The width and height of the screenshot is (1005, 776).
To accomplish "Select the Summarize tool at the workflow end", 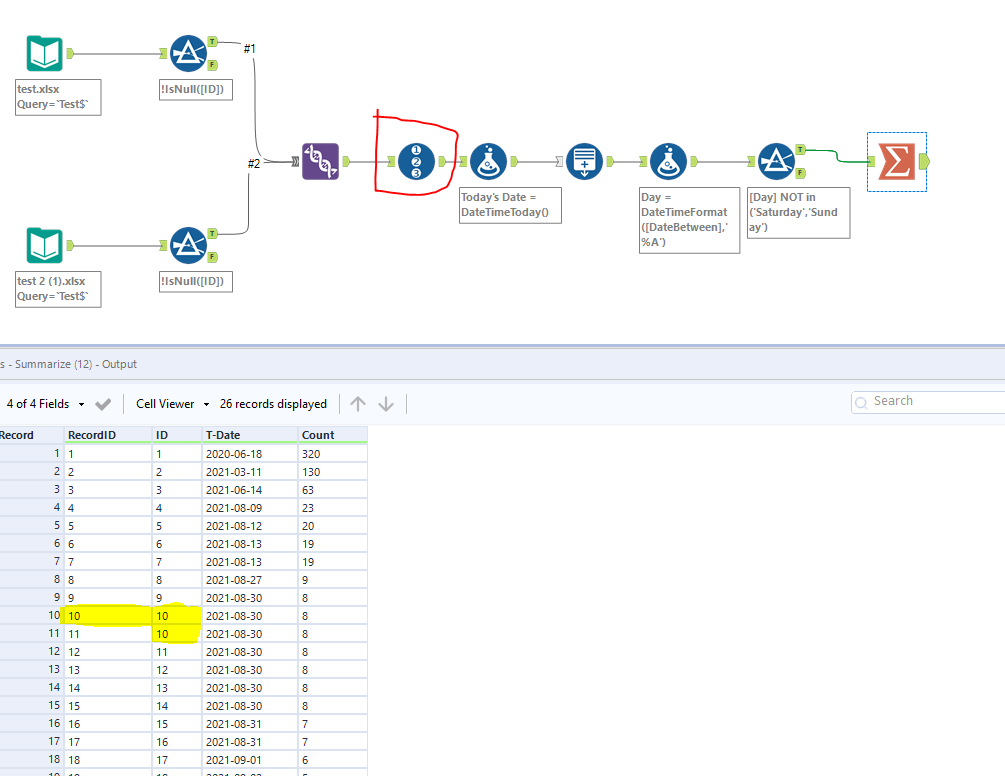I will tap(896, 161).
